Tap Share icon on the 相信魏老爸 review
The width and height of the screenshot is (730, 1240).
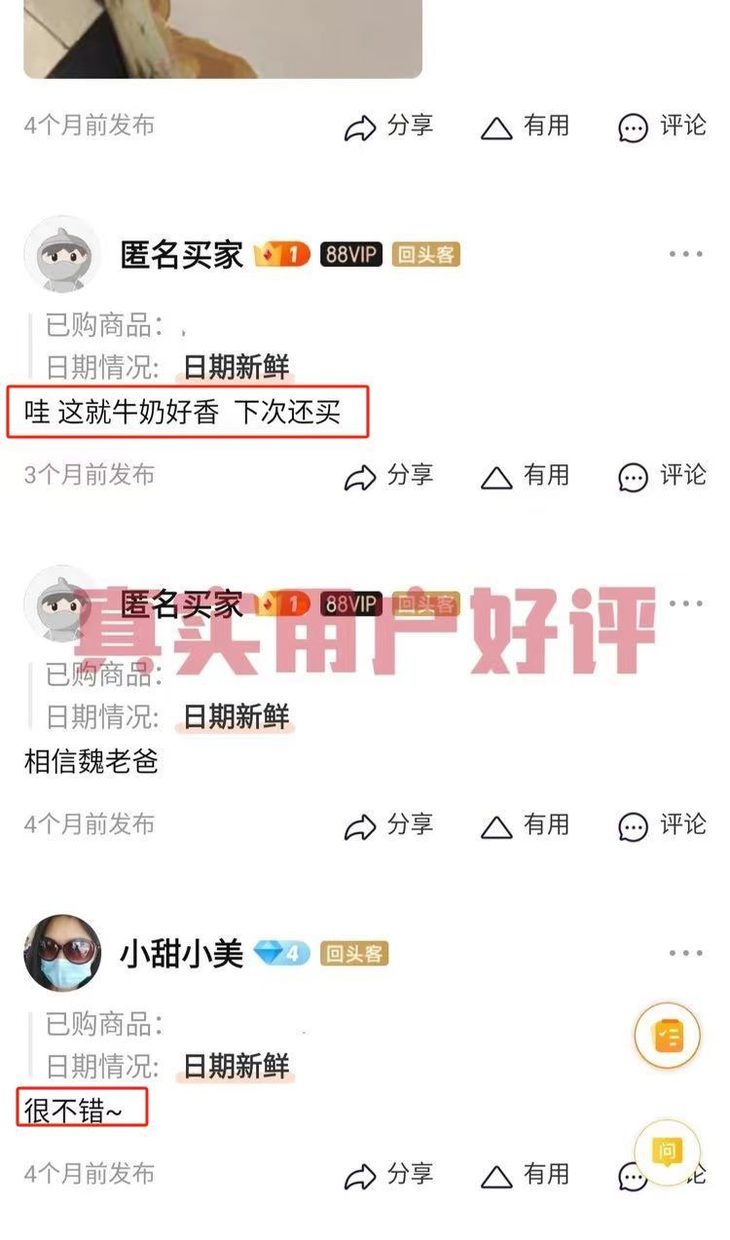pos(360,827)
